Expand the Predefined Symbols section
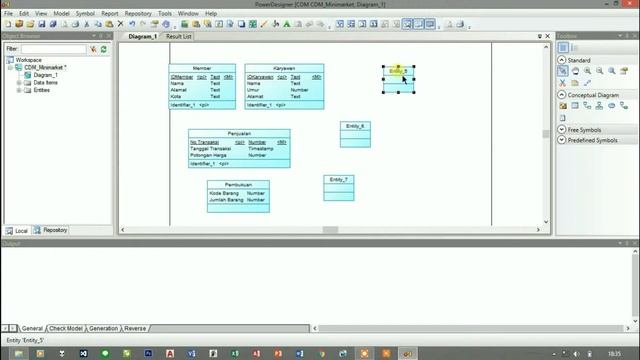 click(562, 140)
